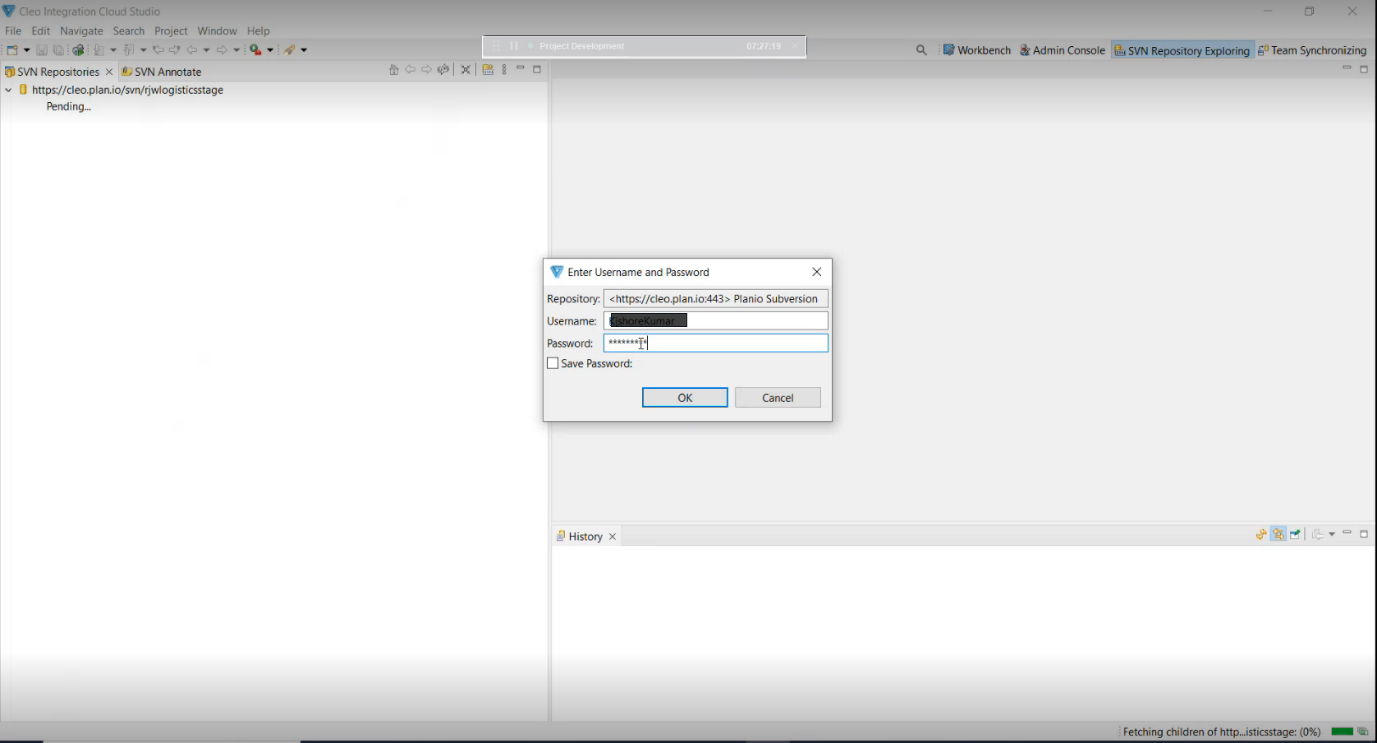Viewport: 1377px width, 743px height.
Task: Click the Save All toolbar icon
Action: click(58, 50)
